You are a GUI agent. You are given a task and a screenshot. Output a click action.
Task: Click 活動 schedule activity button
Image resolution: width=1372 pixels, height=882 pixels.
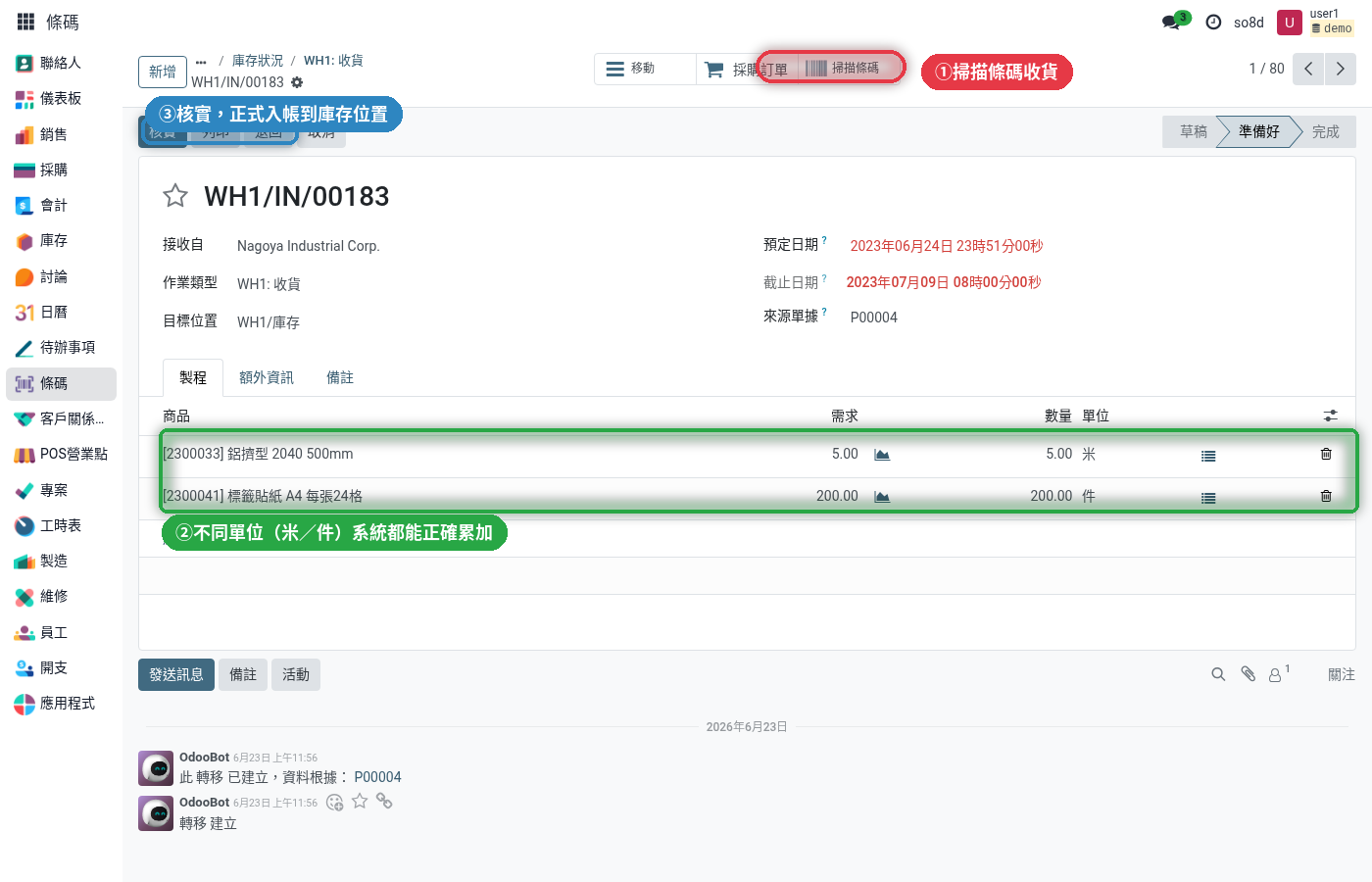click(x=296, y=674)
